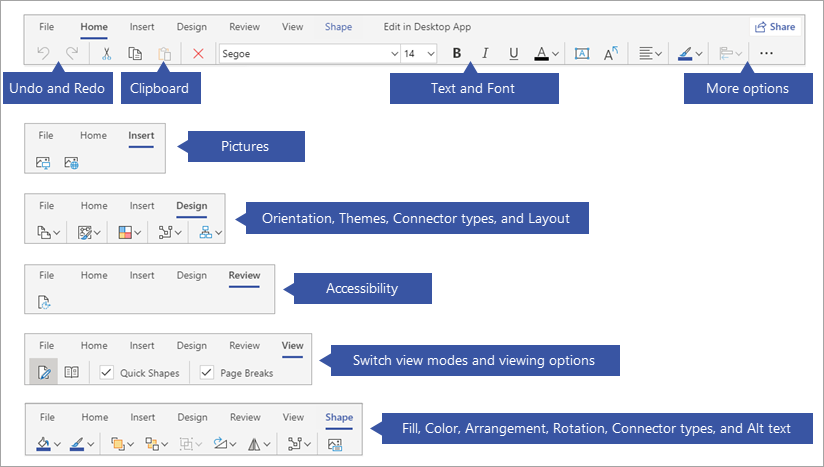Toggle Bold formatting in the Home ribbon
This screenshot has width=824, height=467.
(x=457, y=54)
